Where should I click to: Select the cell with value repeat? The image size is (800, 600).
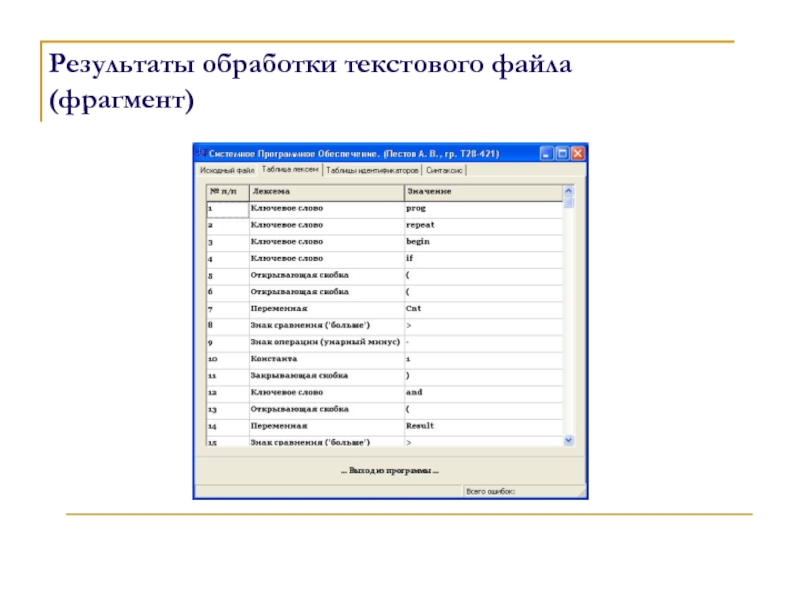(482, 225)
